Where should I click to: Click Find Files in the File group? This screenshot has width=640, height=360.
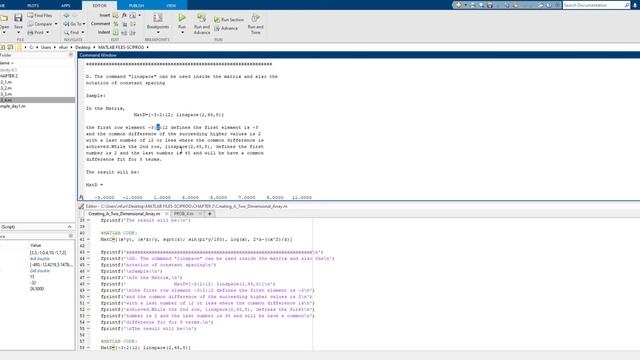click(x=40, y=16)
